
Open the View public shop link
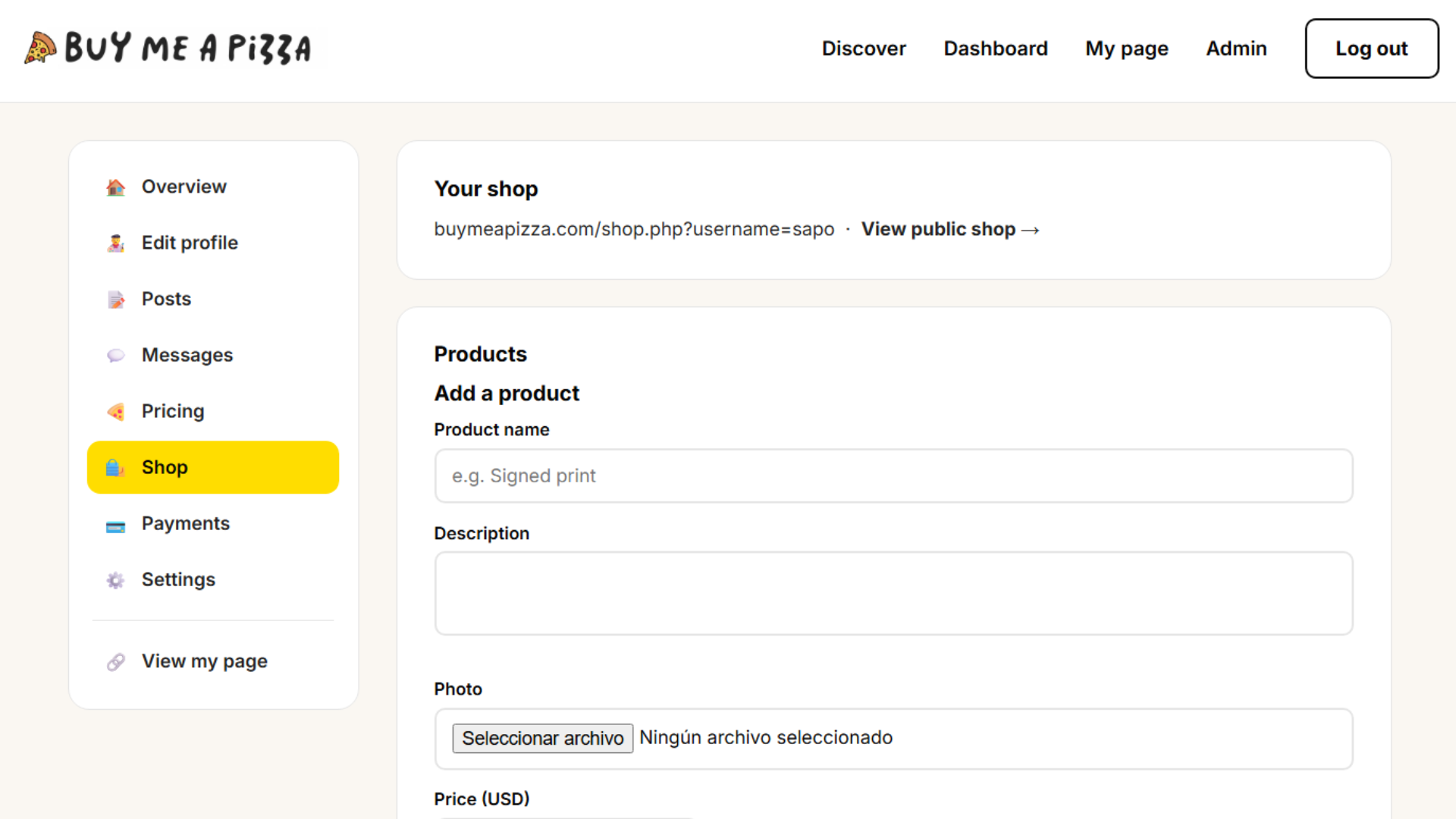pyautogui.click(x=950, y=229)
